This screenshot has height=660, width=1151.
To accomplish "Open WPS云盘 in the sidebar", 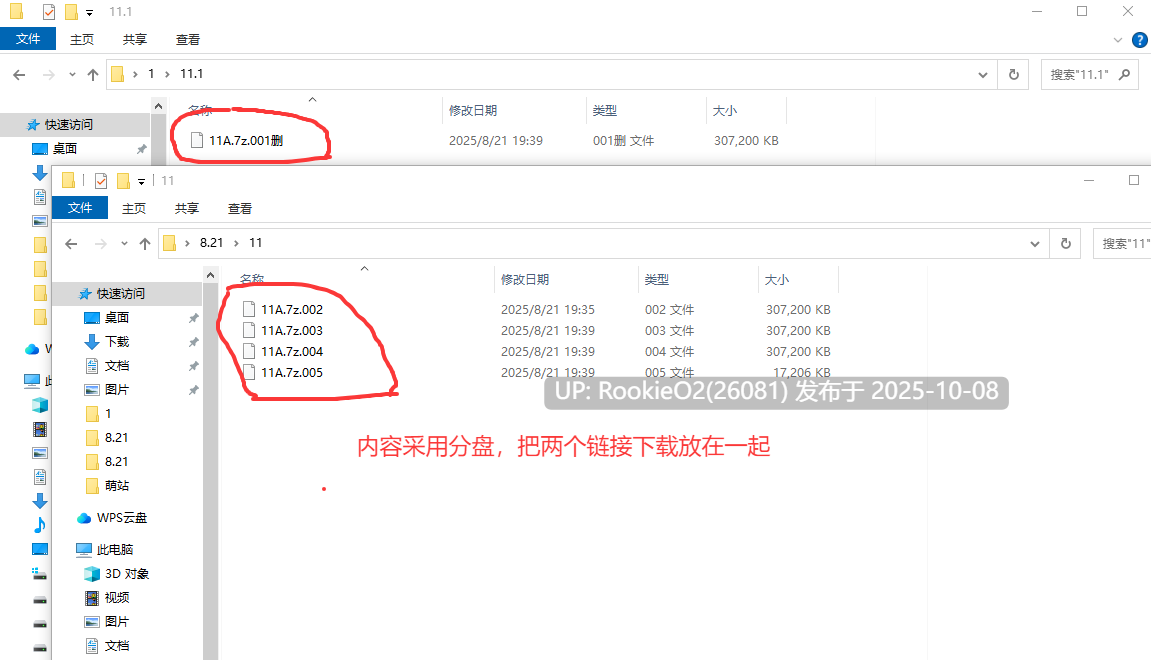I will 121,518.
